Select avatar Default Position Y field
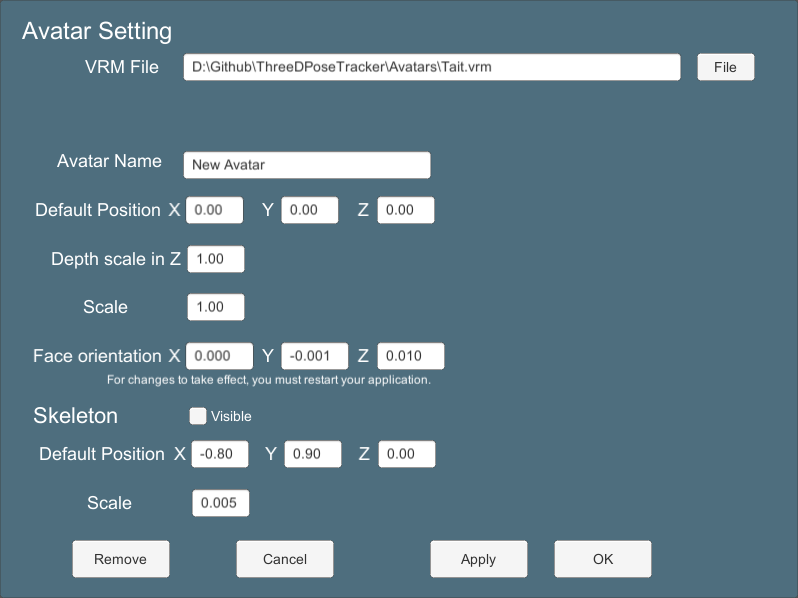 tap(310, 210)
